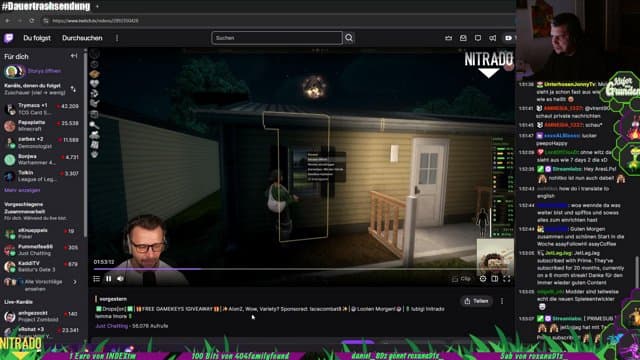
Task: Collapse the 'Für dich' sidebar
Action: point(74,56)
